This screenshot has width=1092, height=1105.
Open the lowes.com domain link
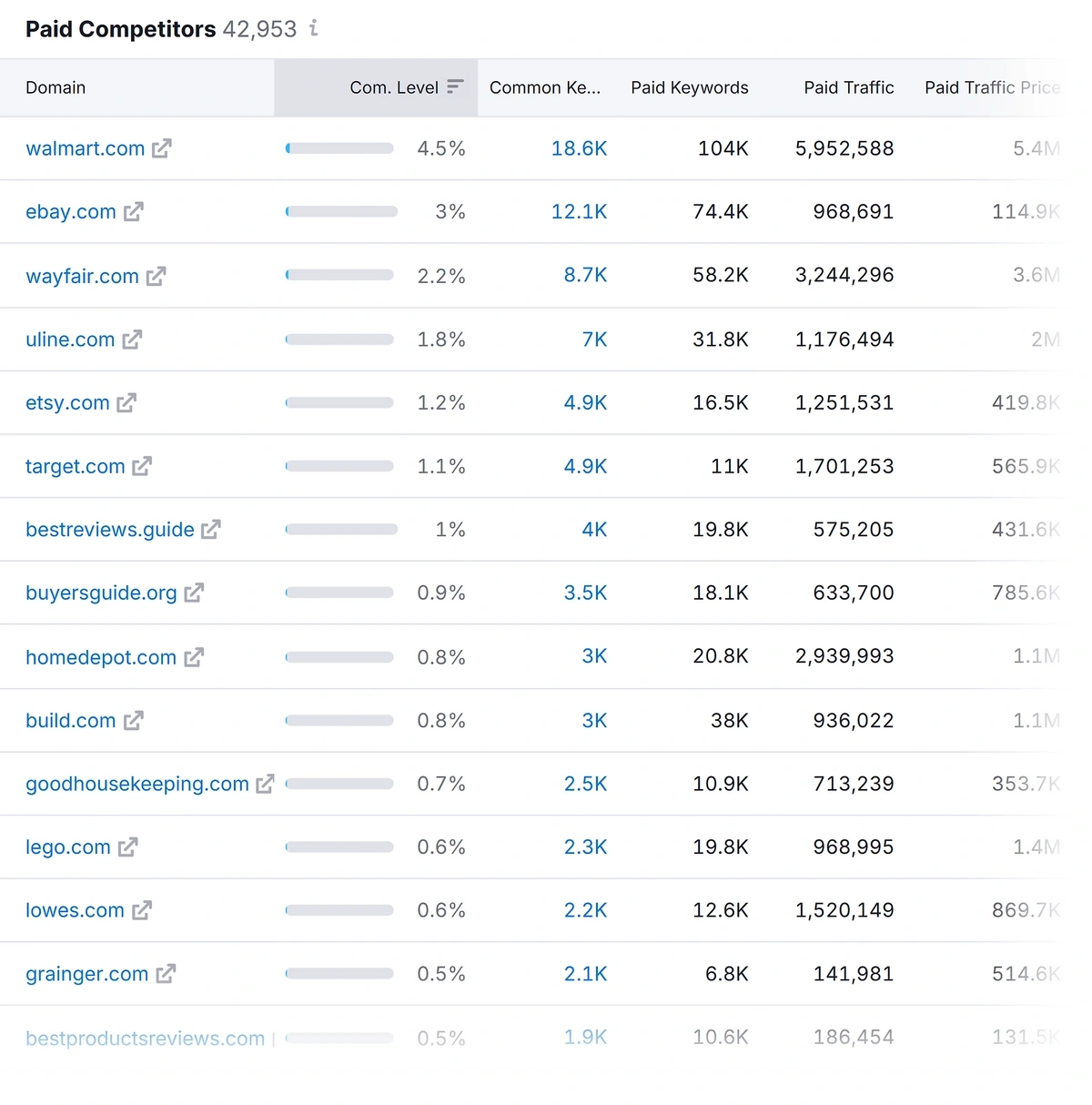[x=75, y=910]
